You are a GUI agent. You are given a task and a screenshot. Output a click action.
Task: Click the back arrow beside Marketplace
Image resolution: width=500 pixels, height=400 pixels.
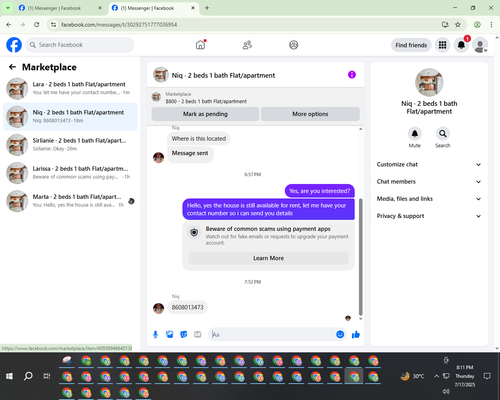(x=12, y=67)
